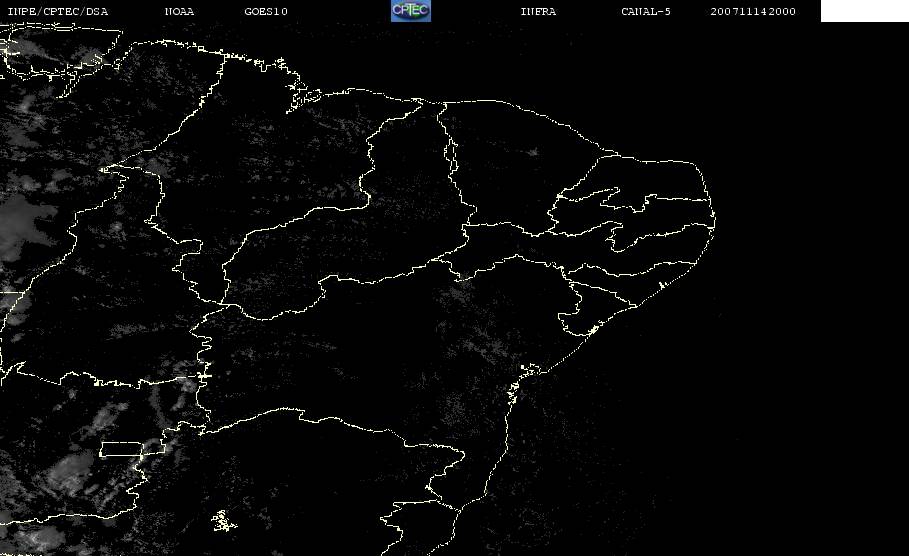Click the GOES10 satellite label

pos(266,12)
